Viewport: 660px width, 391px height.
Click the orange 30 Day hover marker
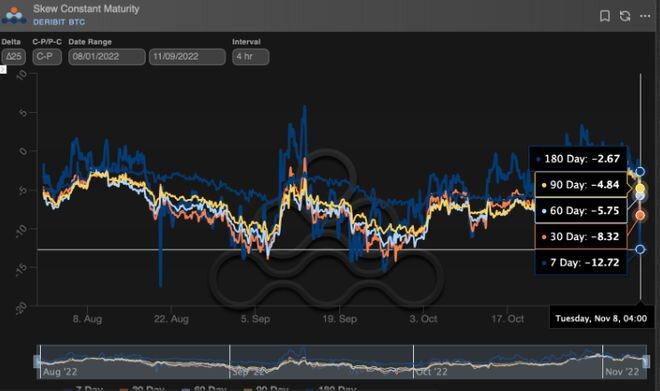640,215
